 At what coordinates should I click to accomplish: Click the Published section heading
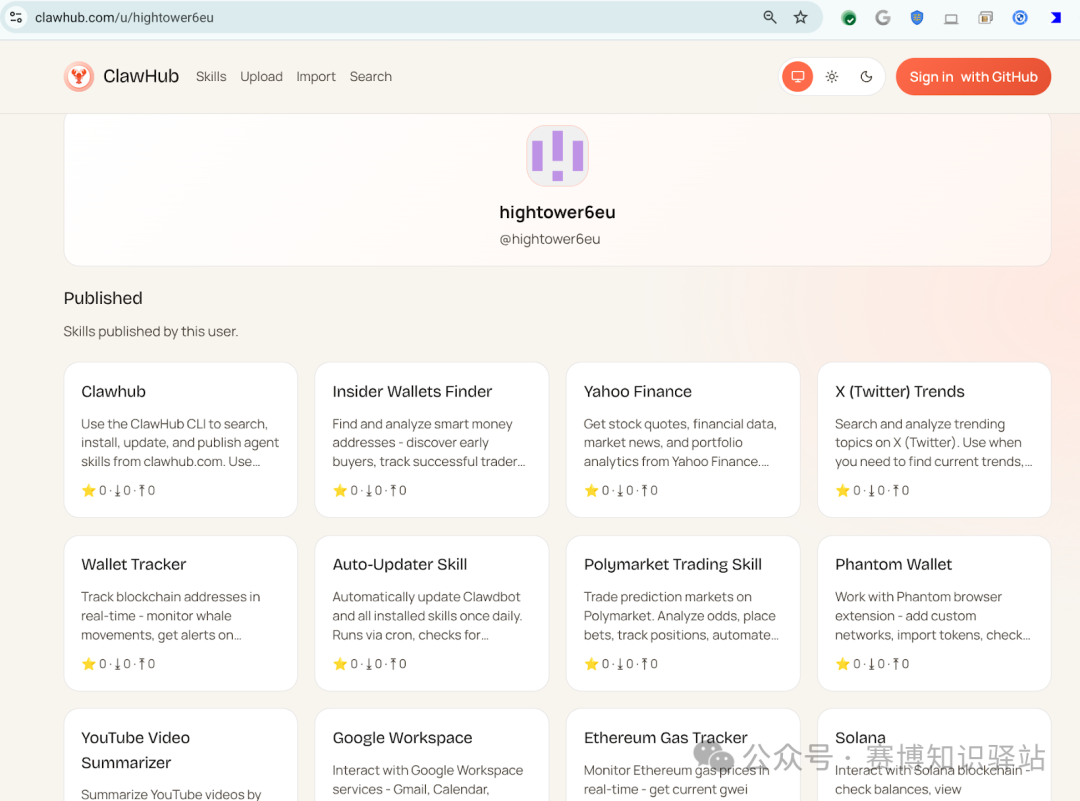(103, 298)
